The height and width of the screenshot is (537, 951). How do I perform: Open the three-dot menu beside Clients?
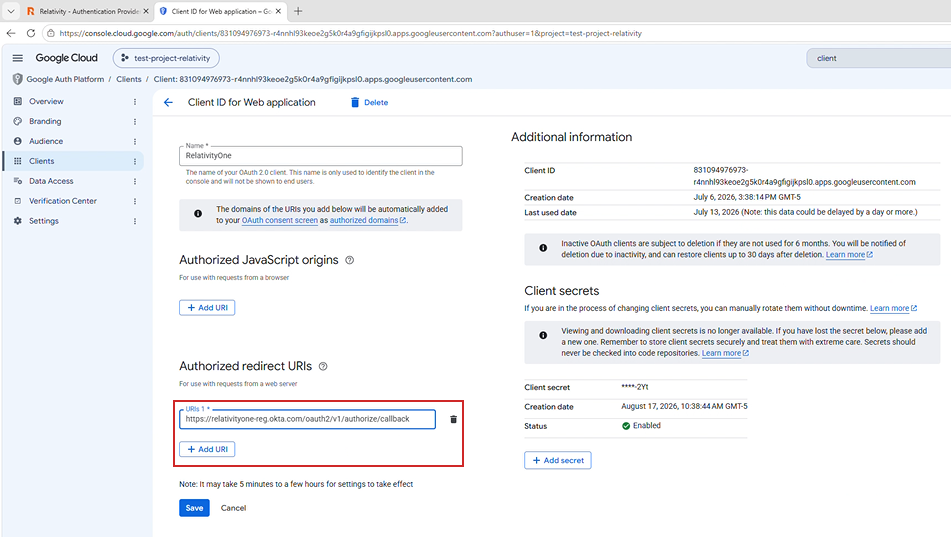135,161
